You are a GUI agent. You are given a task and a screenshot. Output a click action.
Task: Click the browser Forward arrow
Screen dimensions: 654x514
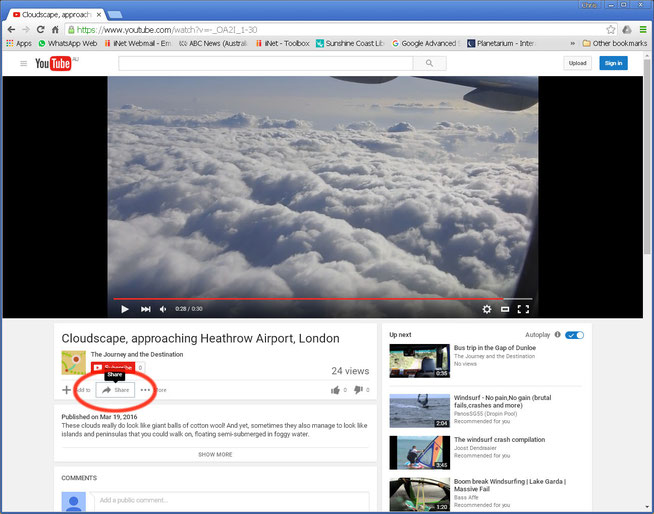(26, 30)
